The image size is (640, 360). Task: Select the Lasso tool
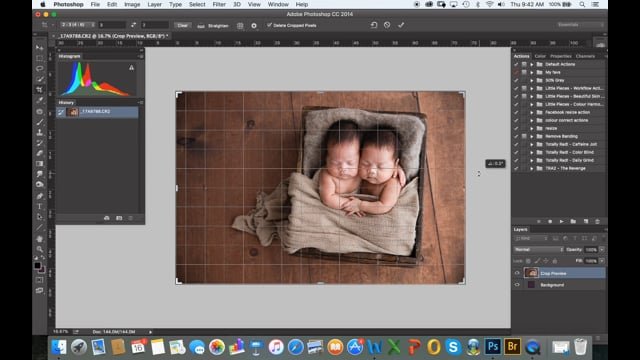click(x=40, y=69)
